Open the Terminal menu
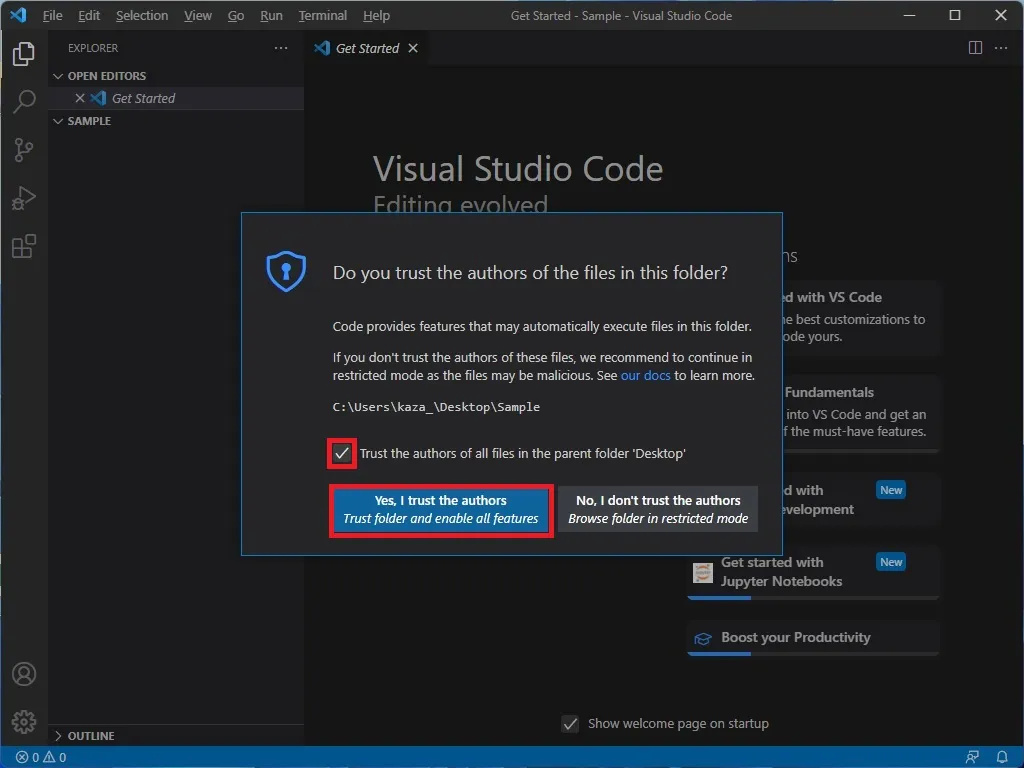 (323, 16)
